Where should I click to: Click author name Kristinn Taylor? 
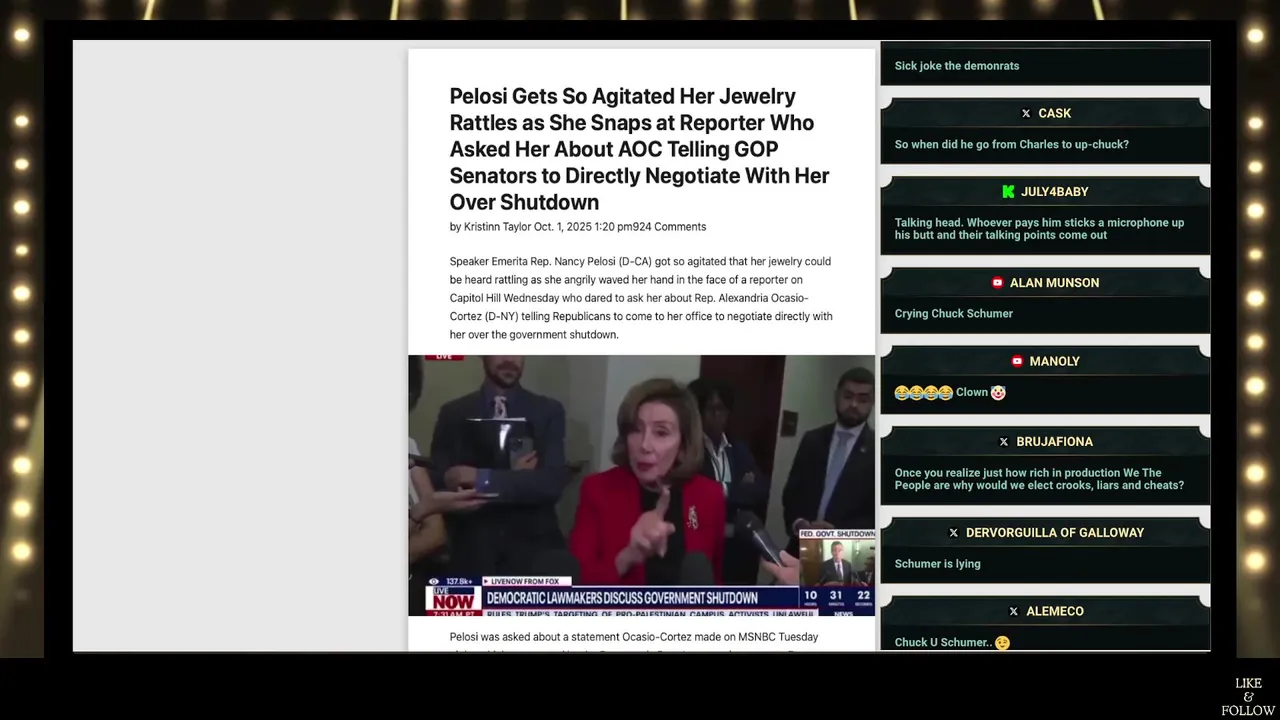(497, 227)
